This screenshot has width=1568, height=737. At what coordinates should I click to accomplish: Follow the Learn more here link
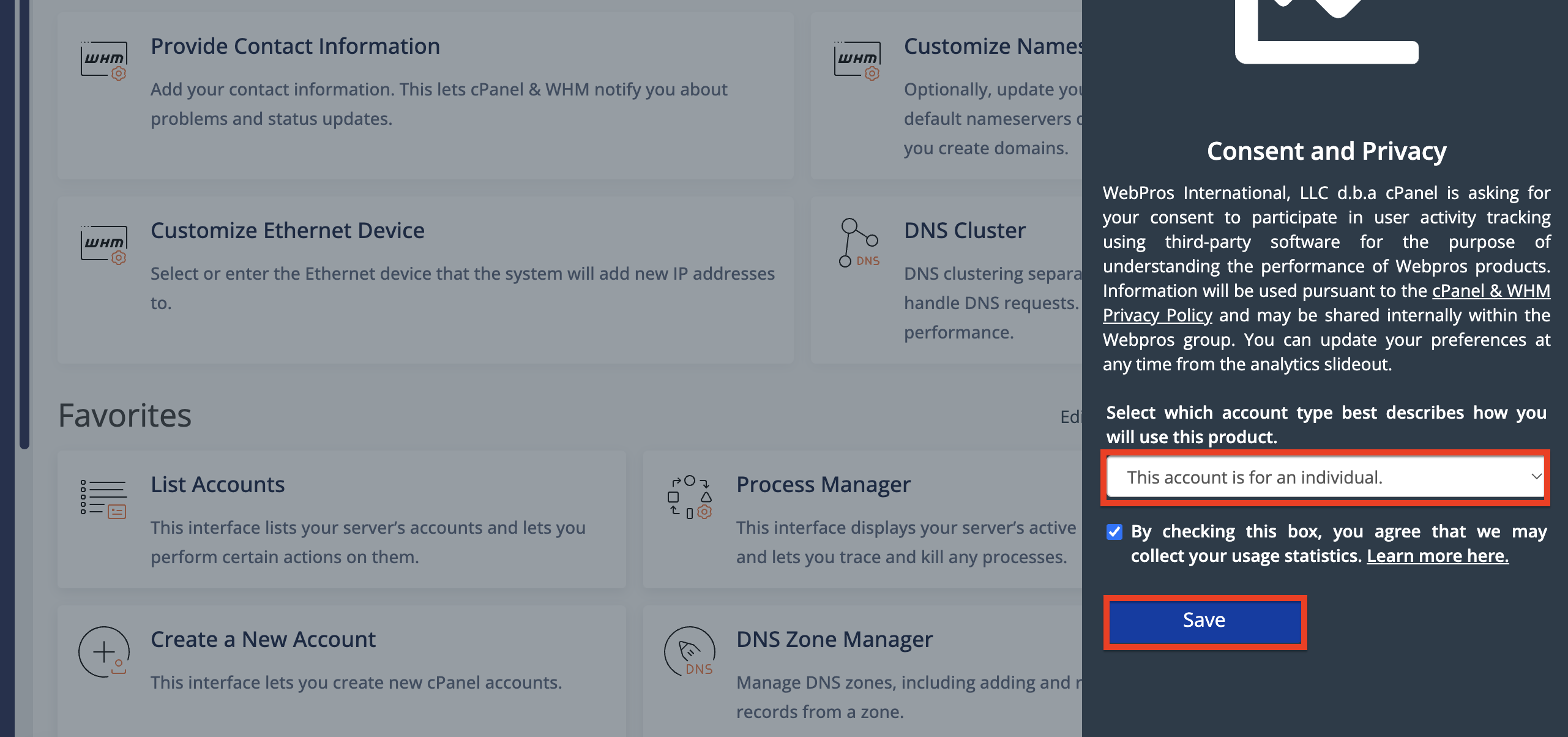[1438, 556]
